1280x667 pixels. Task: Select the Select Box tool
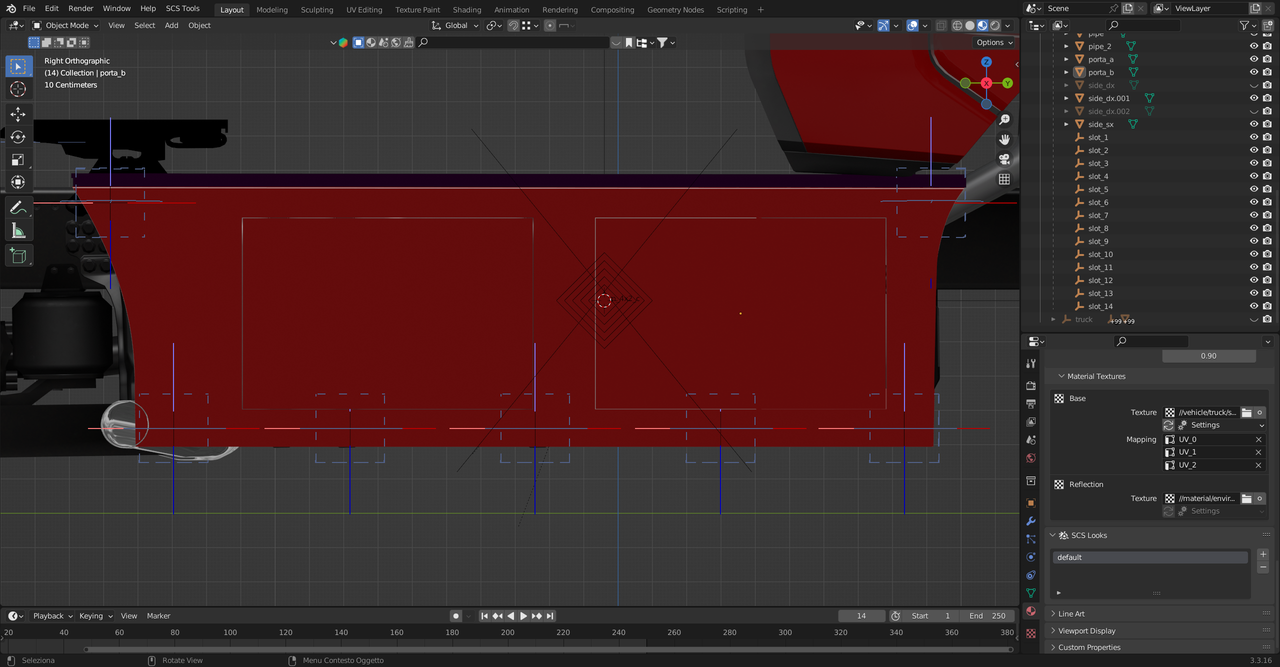18,66
